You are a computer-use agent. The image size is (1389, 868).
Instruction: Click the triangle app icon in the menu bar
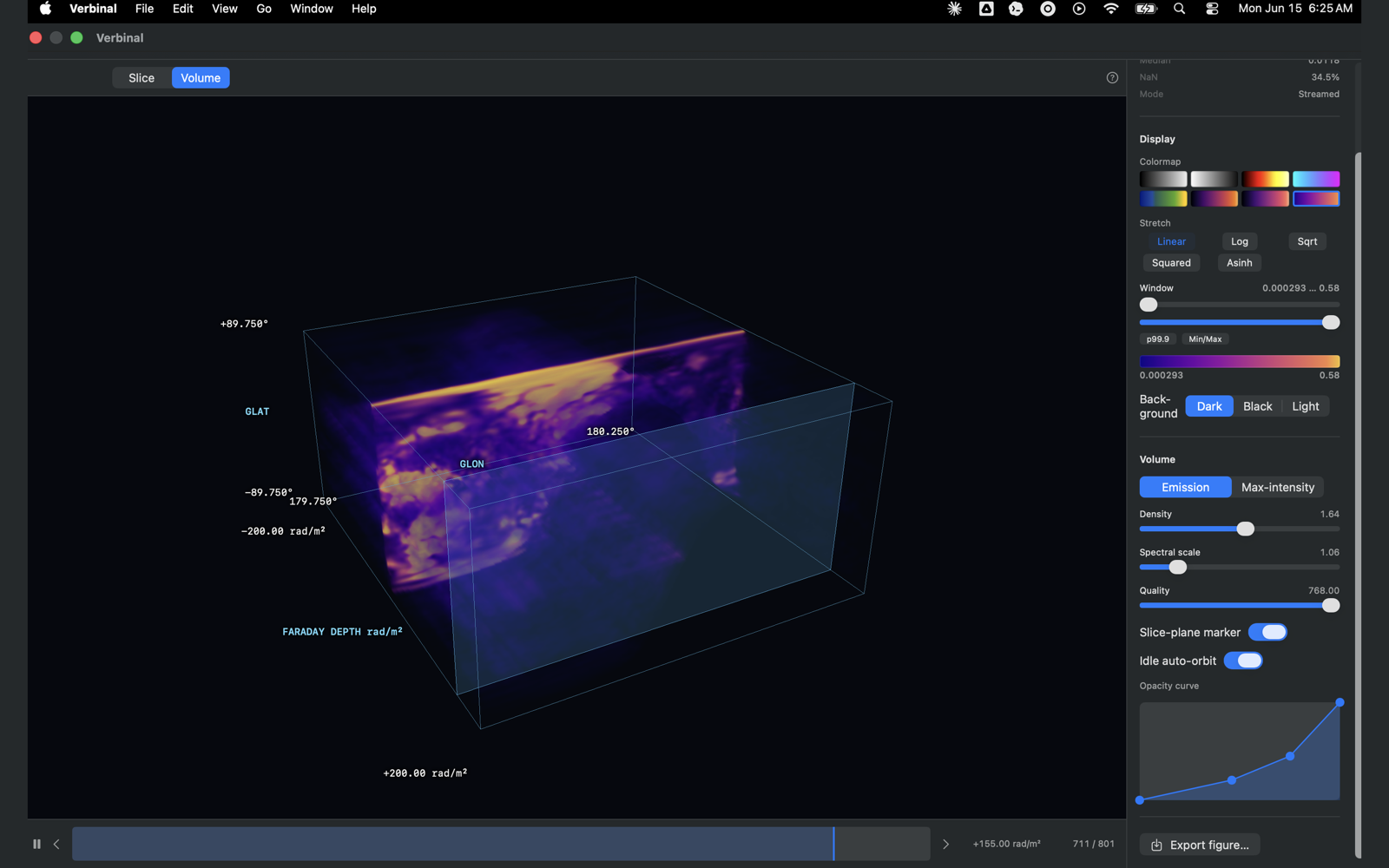pyautogui.click(x=986, y=9)
